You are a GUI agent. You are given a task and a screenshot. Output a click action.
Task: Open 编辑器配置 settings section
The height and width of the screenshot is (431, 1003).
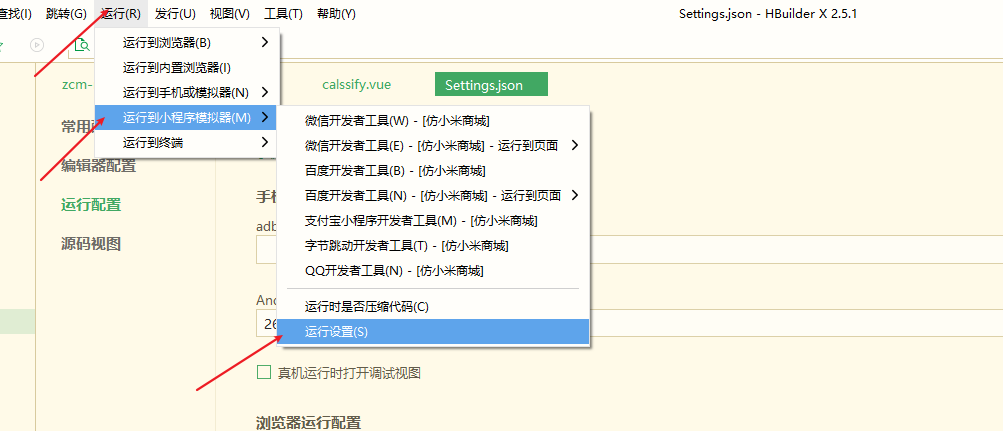(99, 166)
